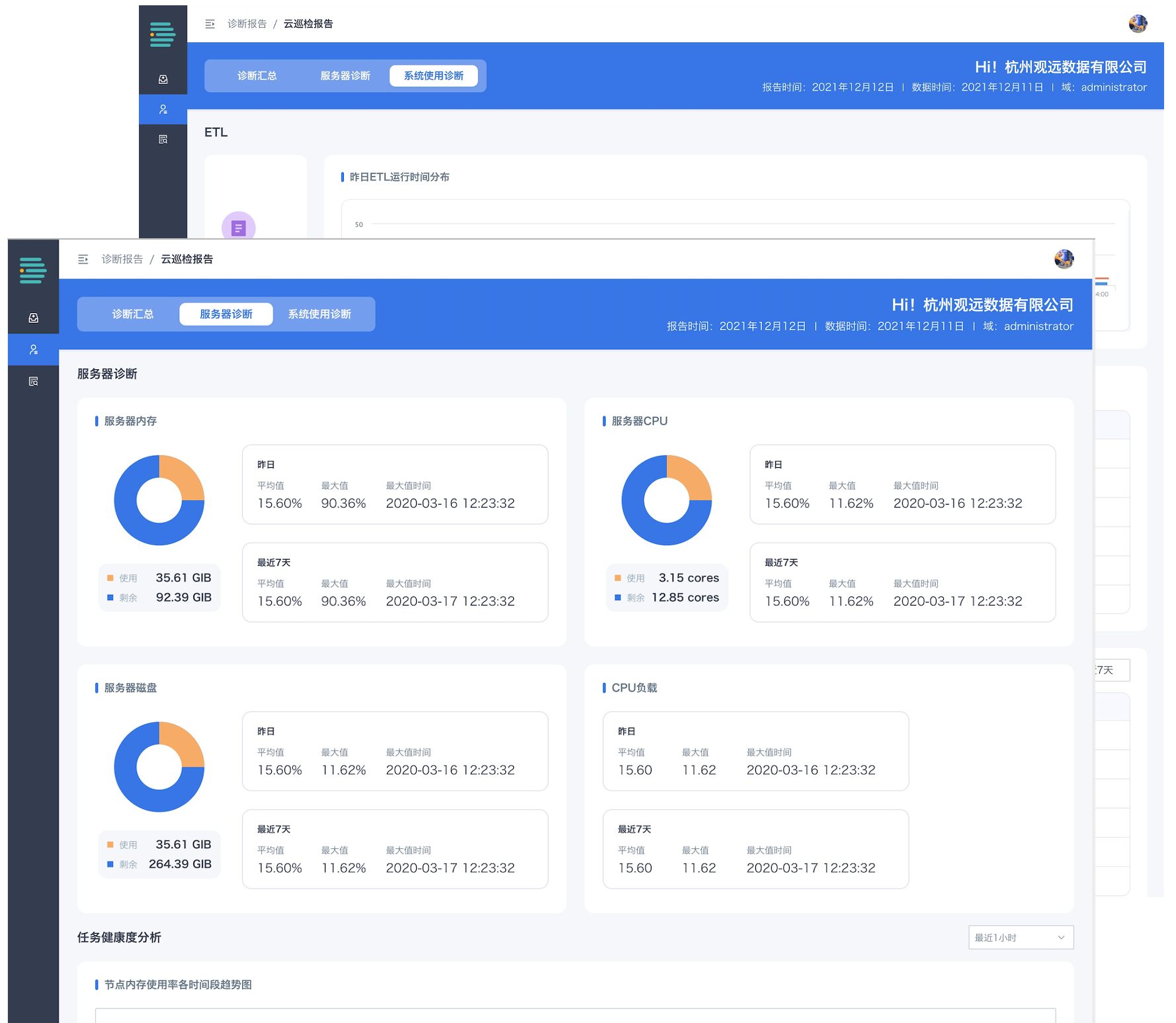The height and width of the screenshot is (1023, 1176).
Task: Click the 任务健康度分析 section heading
Action: point(119,937)
